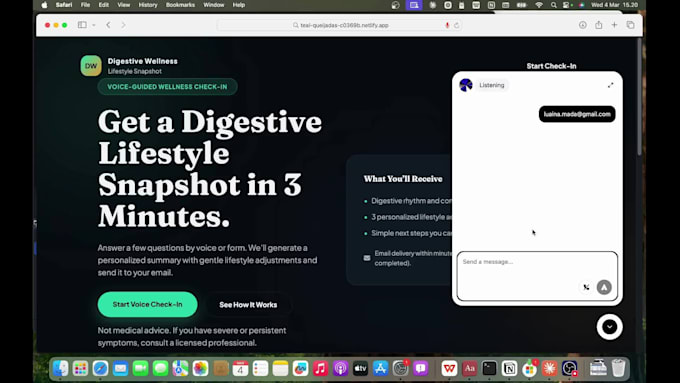Viewport: 680px width, 383px height.
Task: Open Photos from the dock
Action: (x=200, y=368)
